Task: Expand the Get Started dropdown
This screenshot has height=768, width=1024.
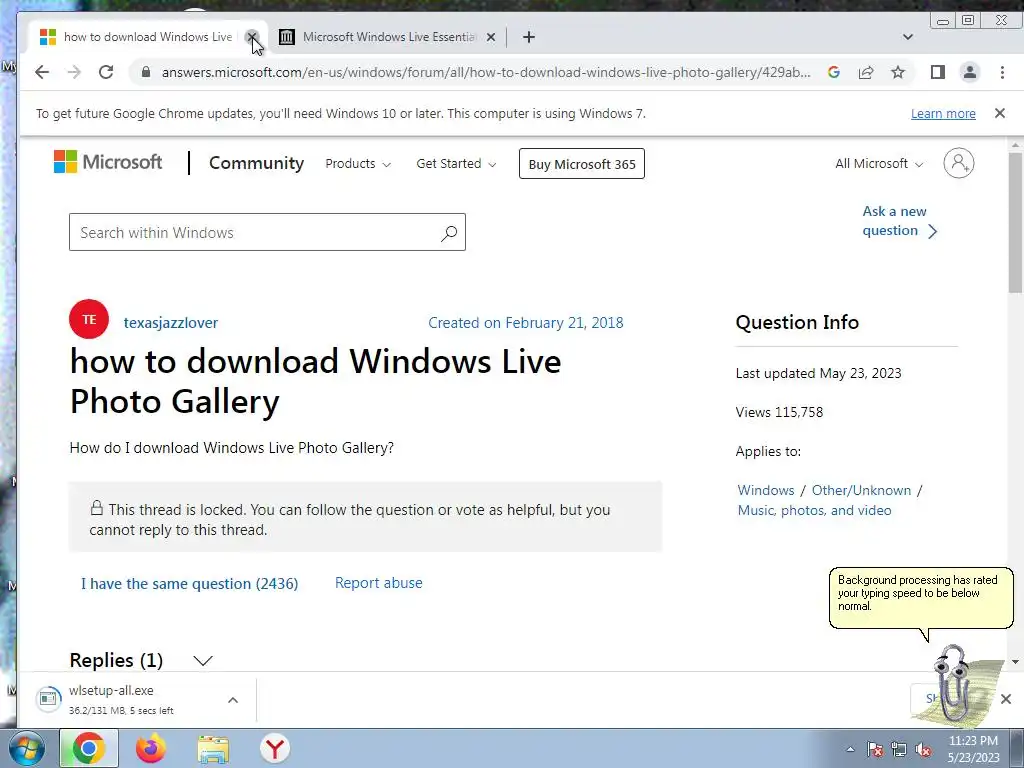Action: point(456,164)
